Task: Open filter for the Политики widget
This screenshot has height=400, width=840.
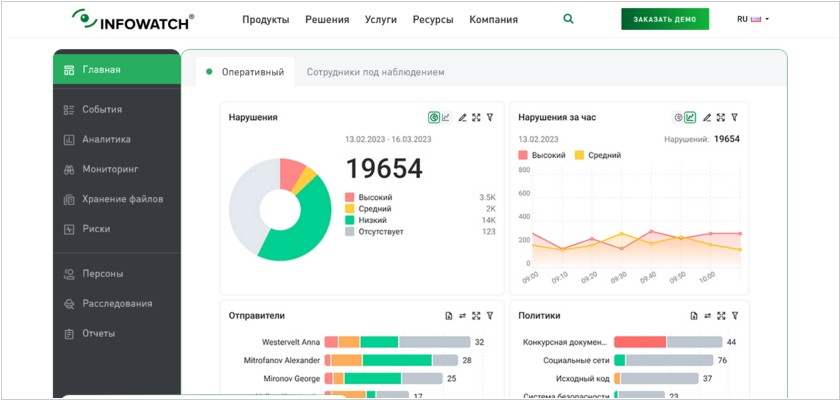Action: [x=734, y=316]
